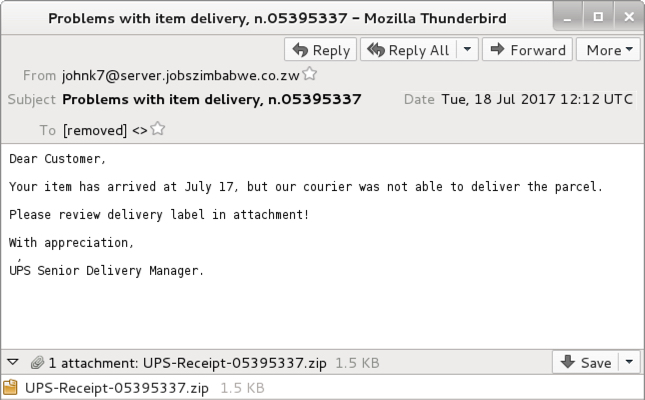Minimize the Thunderbird window
Image resolution: width=645 pixels, height=400 pixels.
[x=568, y=17]
